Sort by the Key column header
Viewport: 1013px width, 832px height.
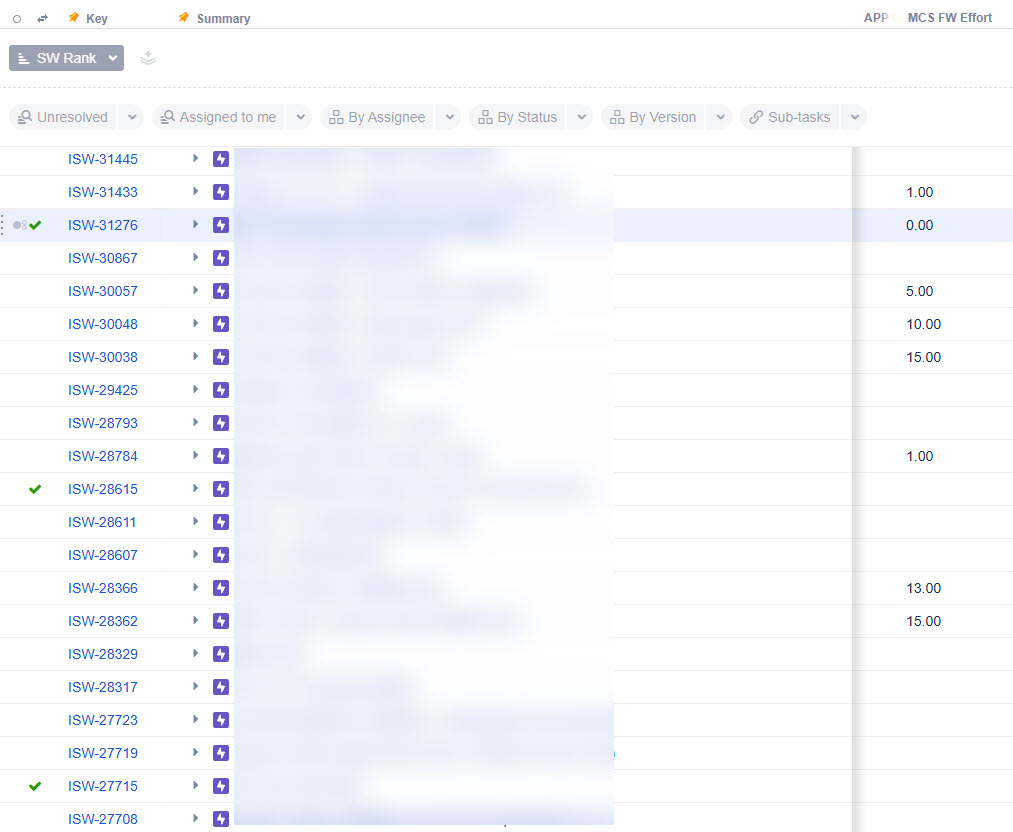[x=96, y=19]
